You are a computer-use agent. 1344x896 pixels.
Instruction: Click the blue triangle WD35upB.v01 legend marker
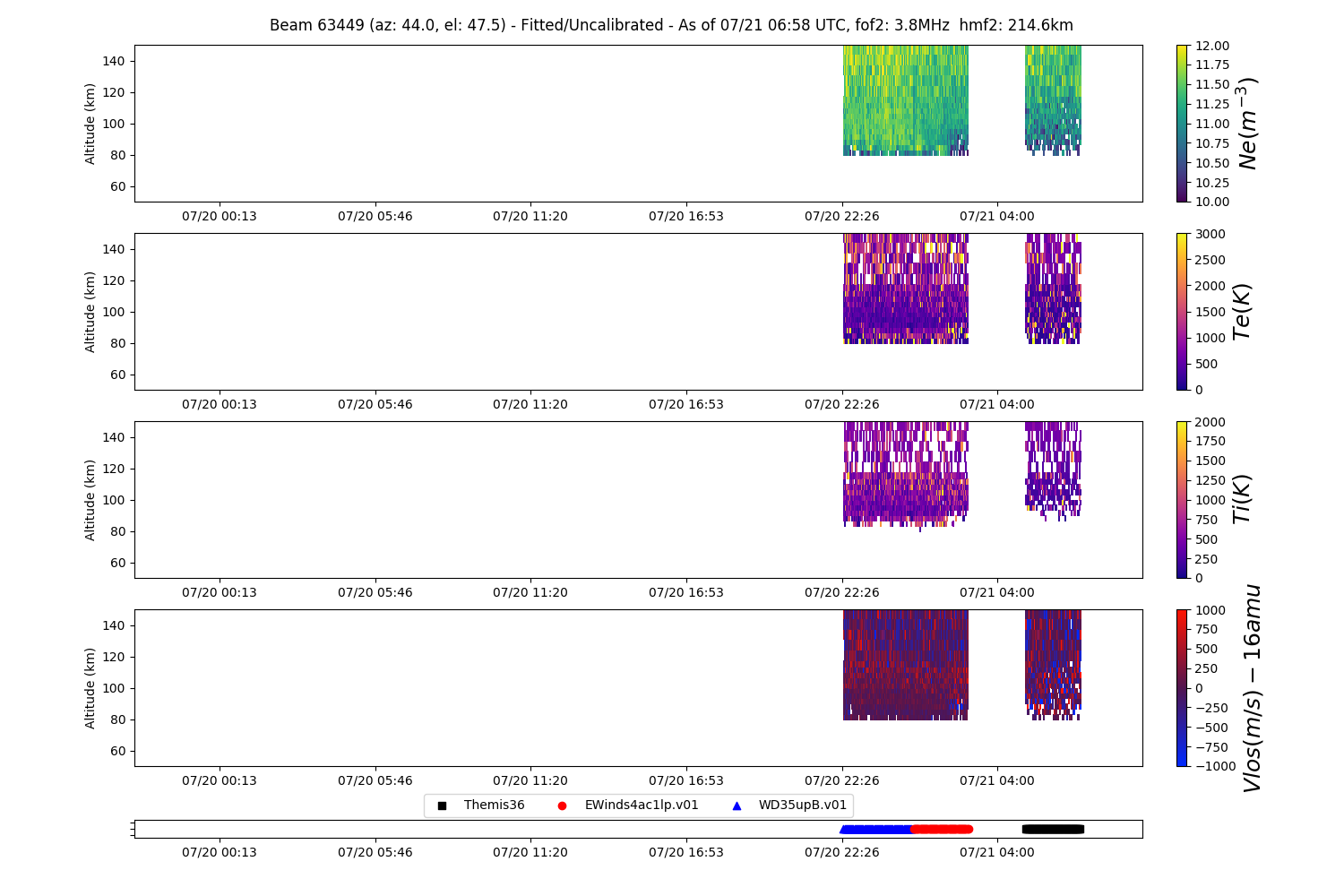[737, 806]
